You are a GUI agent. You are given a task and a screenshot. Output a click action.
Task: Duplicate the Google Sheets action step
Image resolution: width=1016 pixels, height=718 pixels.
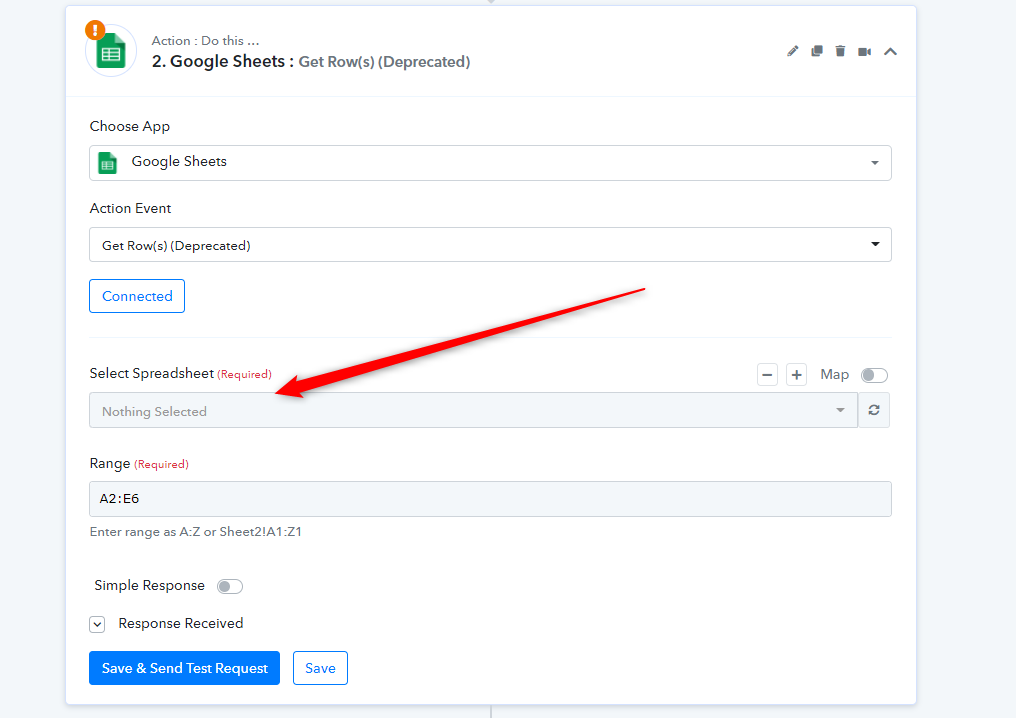pos(816,51)
